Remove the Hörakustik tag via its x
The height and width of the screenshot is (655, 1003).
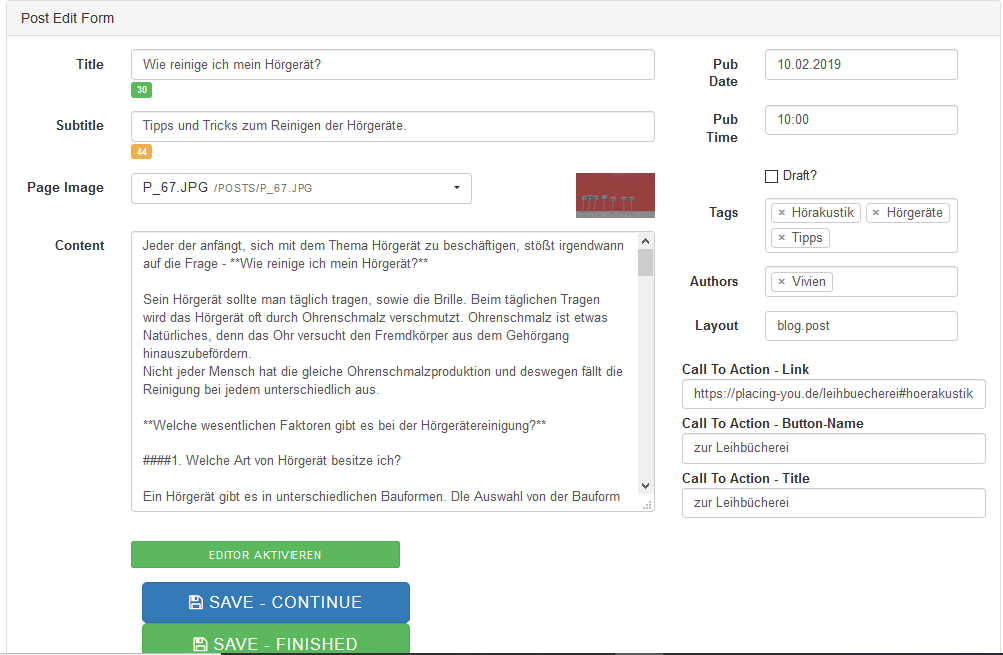[x=782, y=213]
